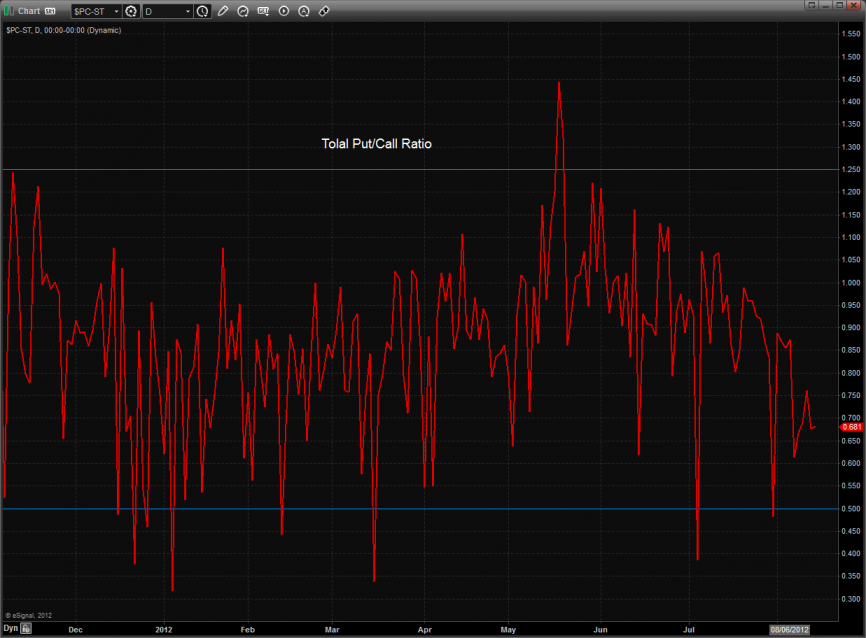The height and width of the screenshot is (638, 866).
Task: Click the red 0.681 current value tag
Action: tap(849, 427)
